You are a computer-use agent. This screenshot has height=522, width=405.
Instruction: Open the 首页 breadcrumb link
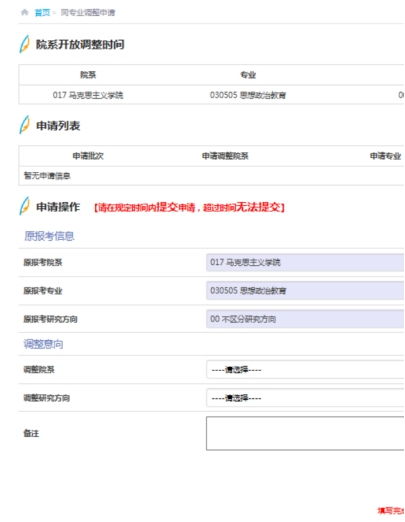[42, 13]
